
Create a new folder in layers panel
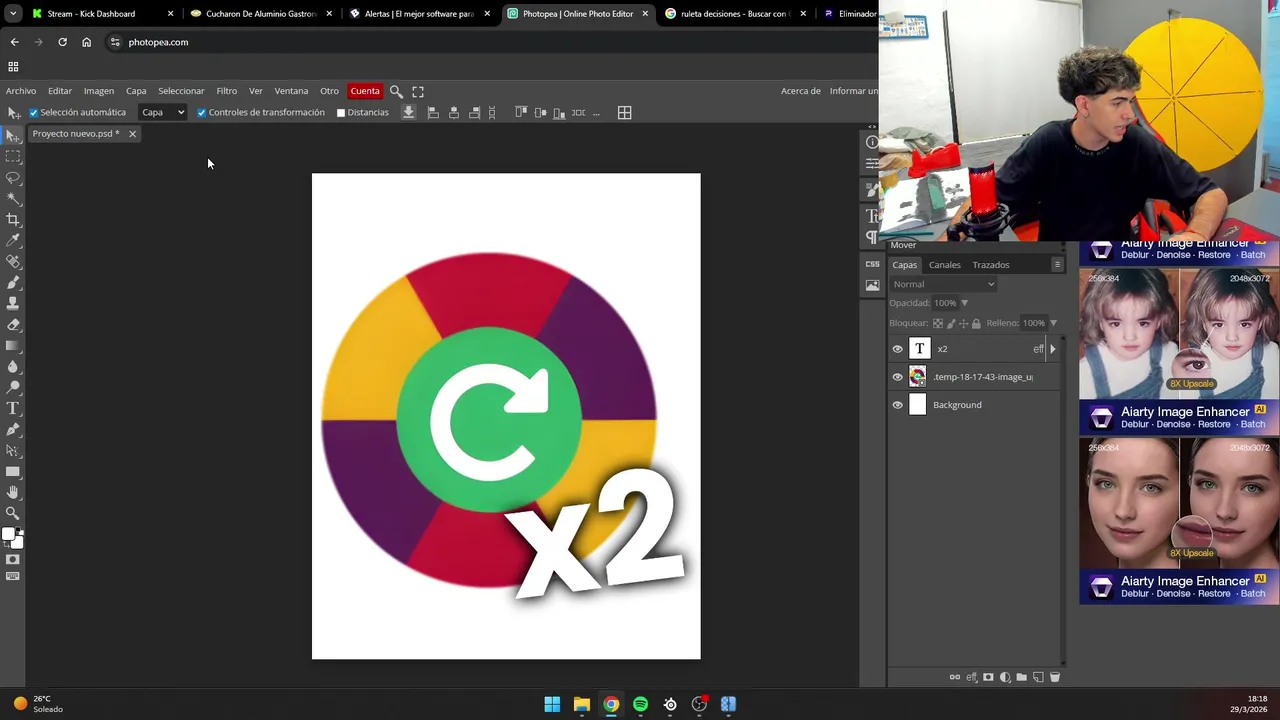[x=1021, y=677]
